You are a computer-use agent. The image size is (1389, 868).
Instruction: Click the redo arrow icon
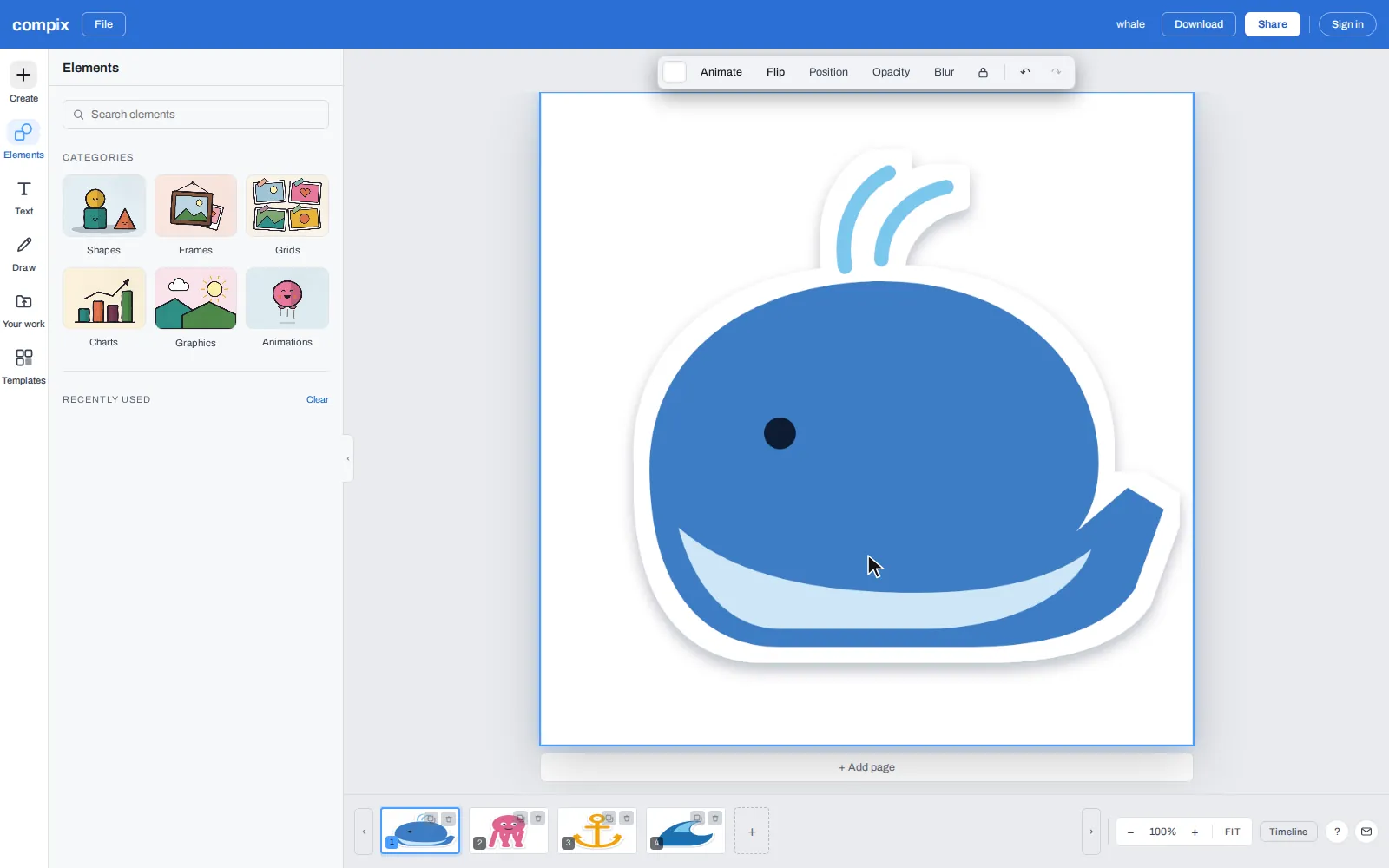click(1057, 72)
